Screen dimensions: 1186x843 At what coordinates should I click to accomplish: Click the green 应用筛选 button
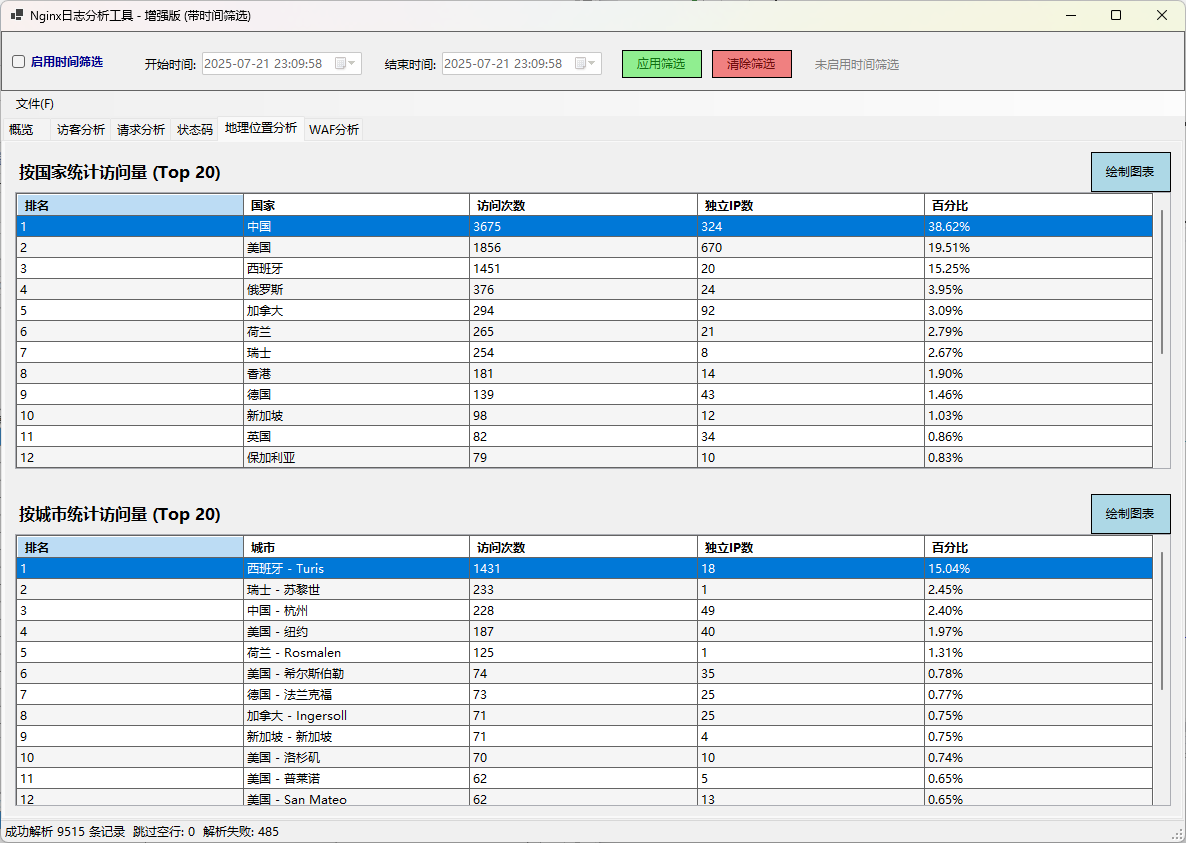pos(661,64)
